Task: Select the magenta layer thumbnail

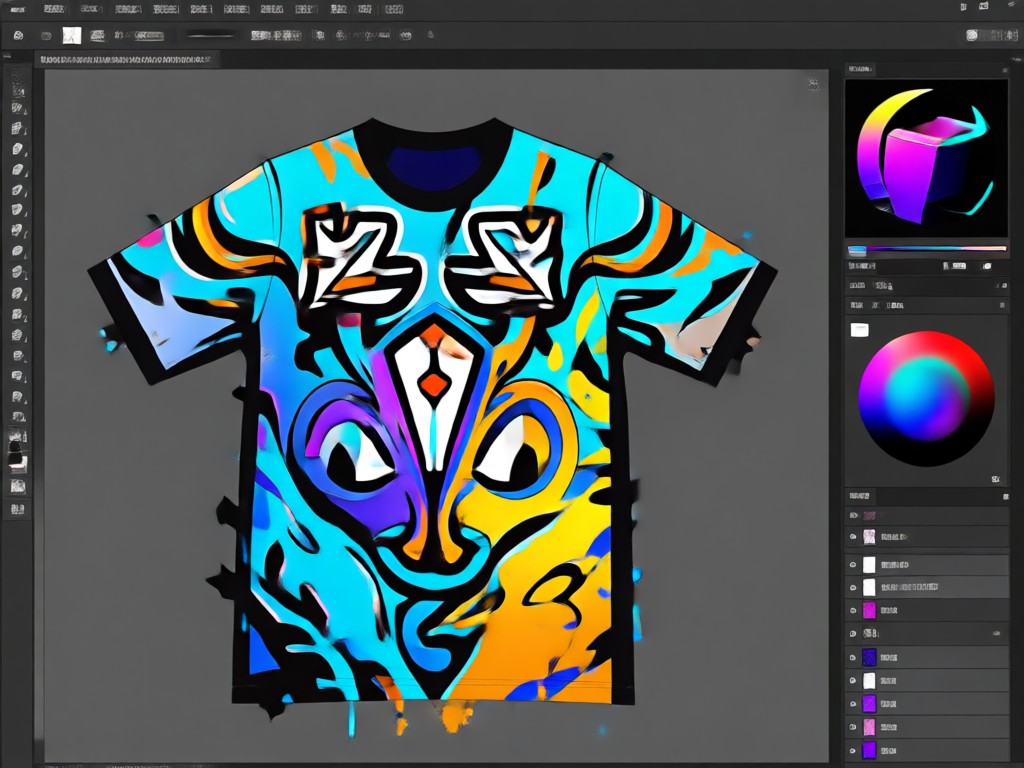Action: coord(869,611)
